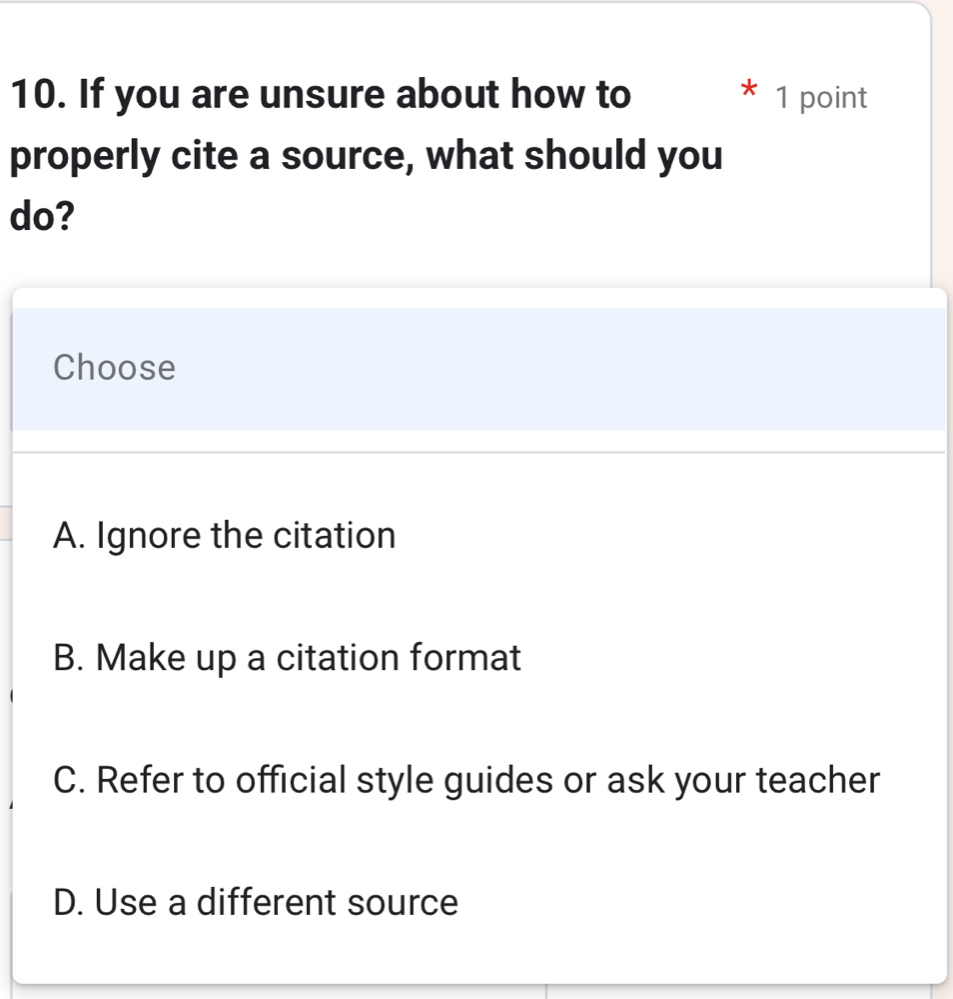The height and width of the screenshot is (999, 953).
Task: Click the highlighted 'Choose' placeholder option
Action: [x=115, y=368]
